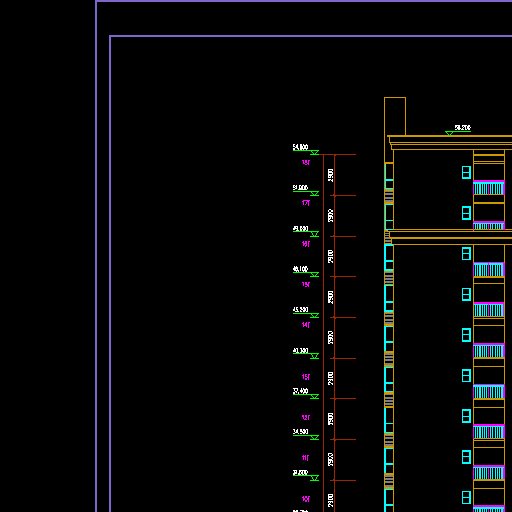Screen dimensions: 512x512
Task: Select green elevation triangle at roof level 58.200
Action: [x=449, y=133]
